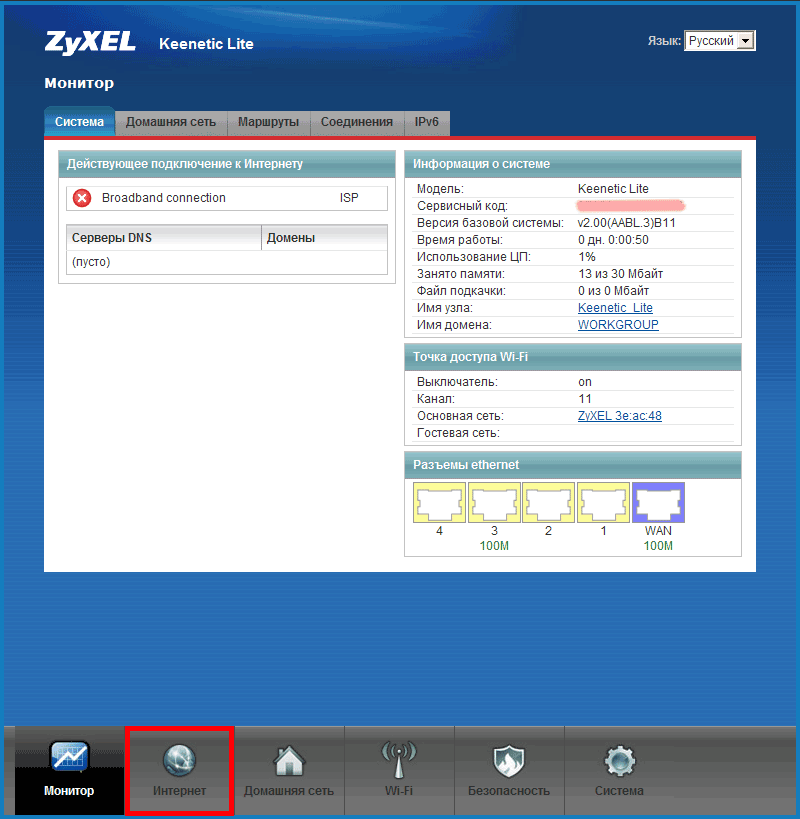
Task: Click the Wi-Fi channel value 11
Action: (x=585, y=399)
